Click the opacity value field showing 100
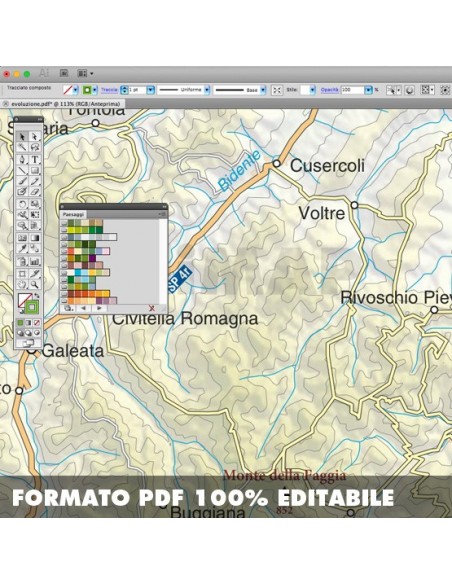The height and width of the screenshot is (584, 452). 353,90
